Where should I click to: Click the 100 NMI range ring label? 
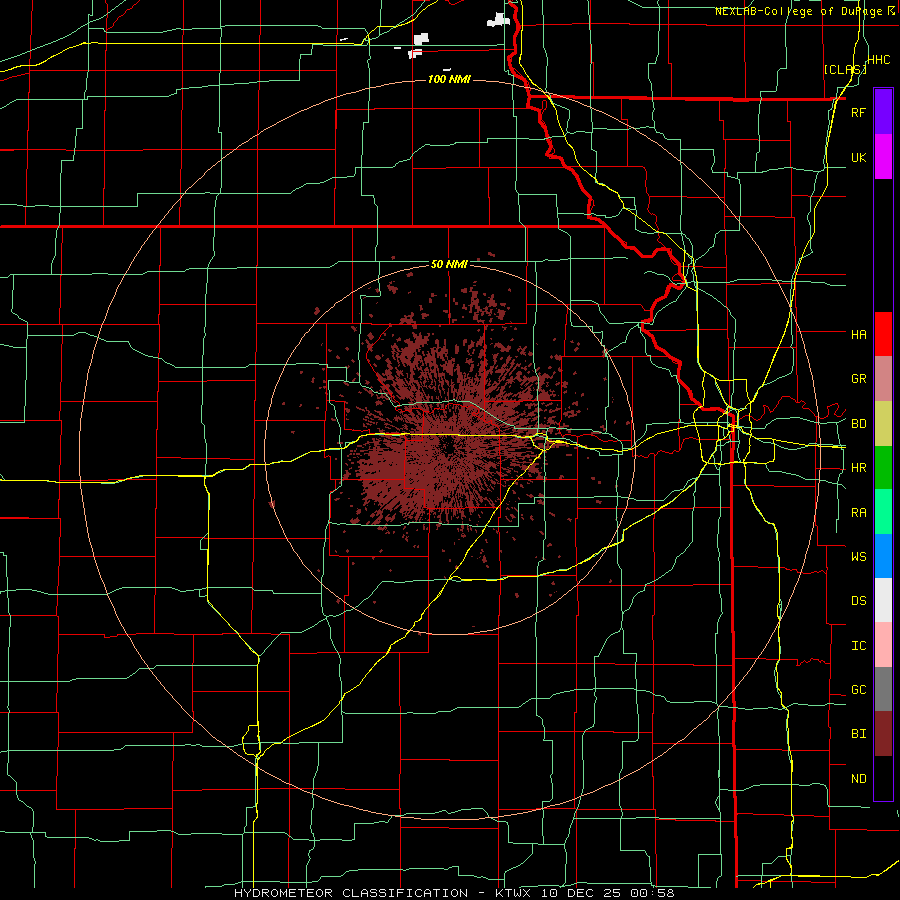coord(449,79)
